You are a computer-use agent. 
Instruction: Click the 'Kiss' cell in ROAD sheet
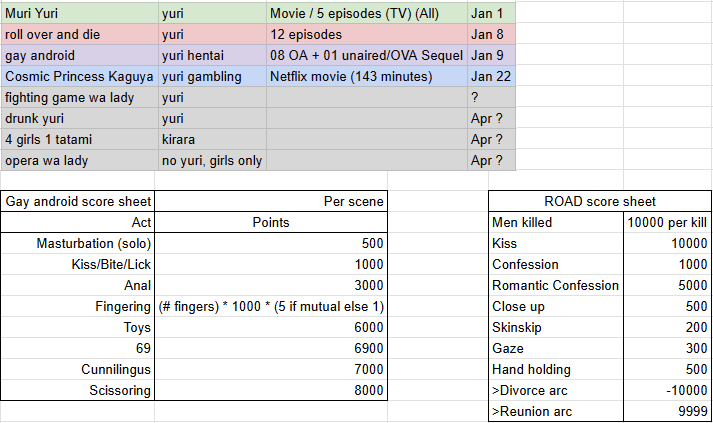(x=556, y=243)
